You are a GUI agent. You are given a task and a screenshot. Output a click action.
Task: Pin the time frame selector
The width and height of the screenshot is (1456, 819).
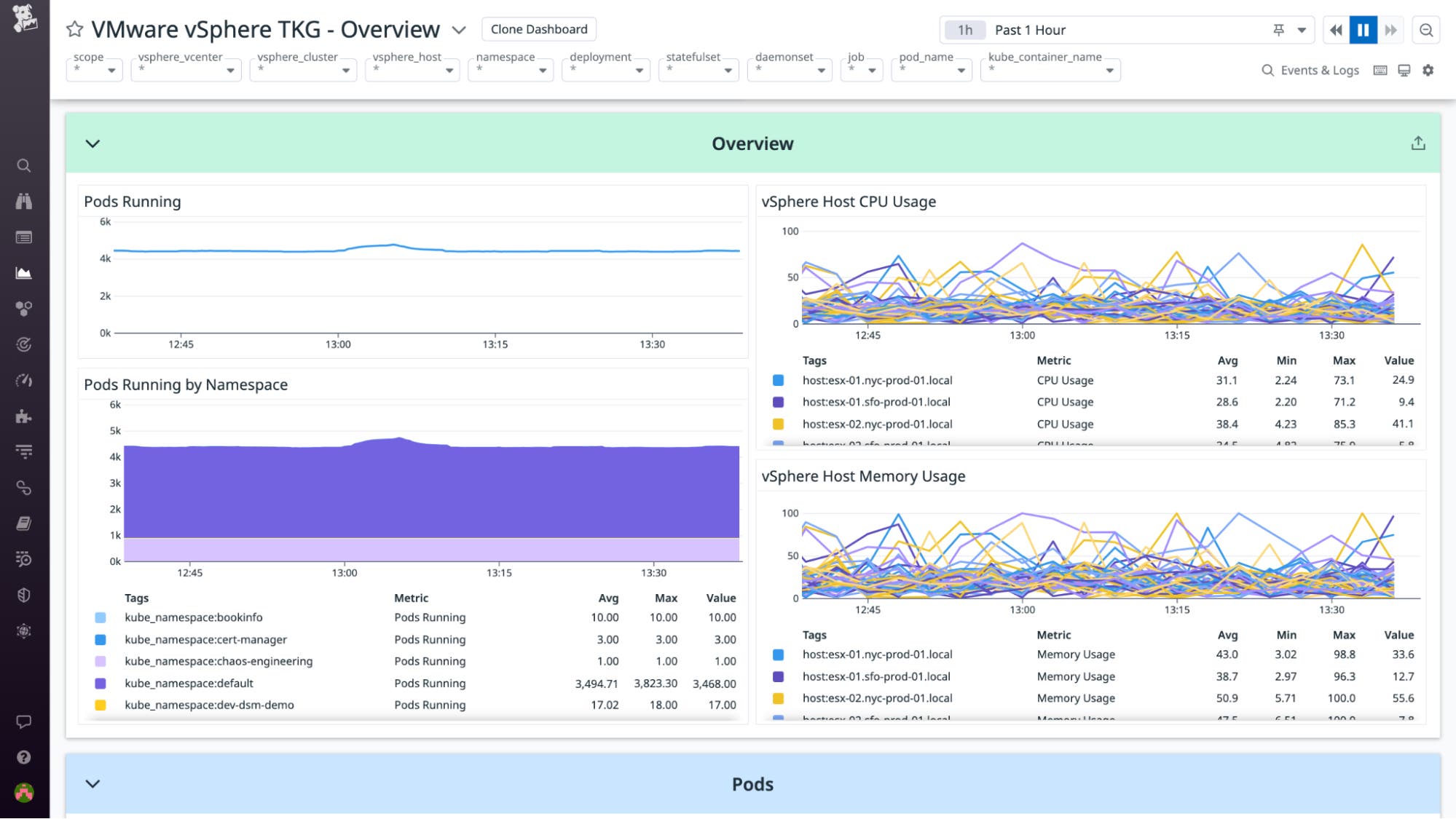point(1278,30)
